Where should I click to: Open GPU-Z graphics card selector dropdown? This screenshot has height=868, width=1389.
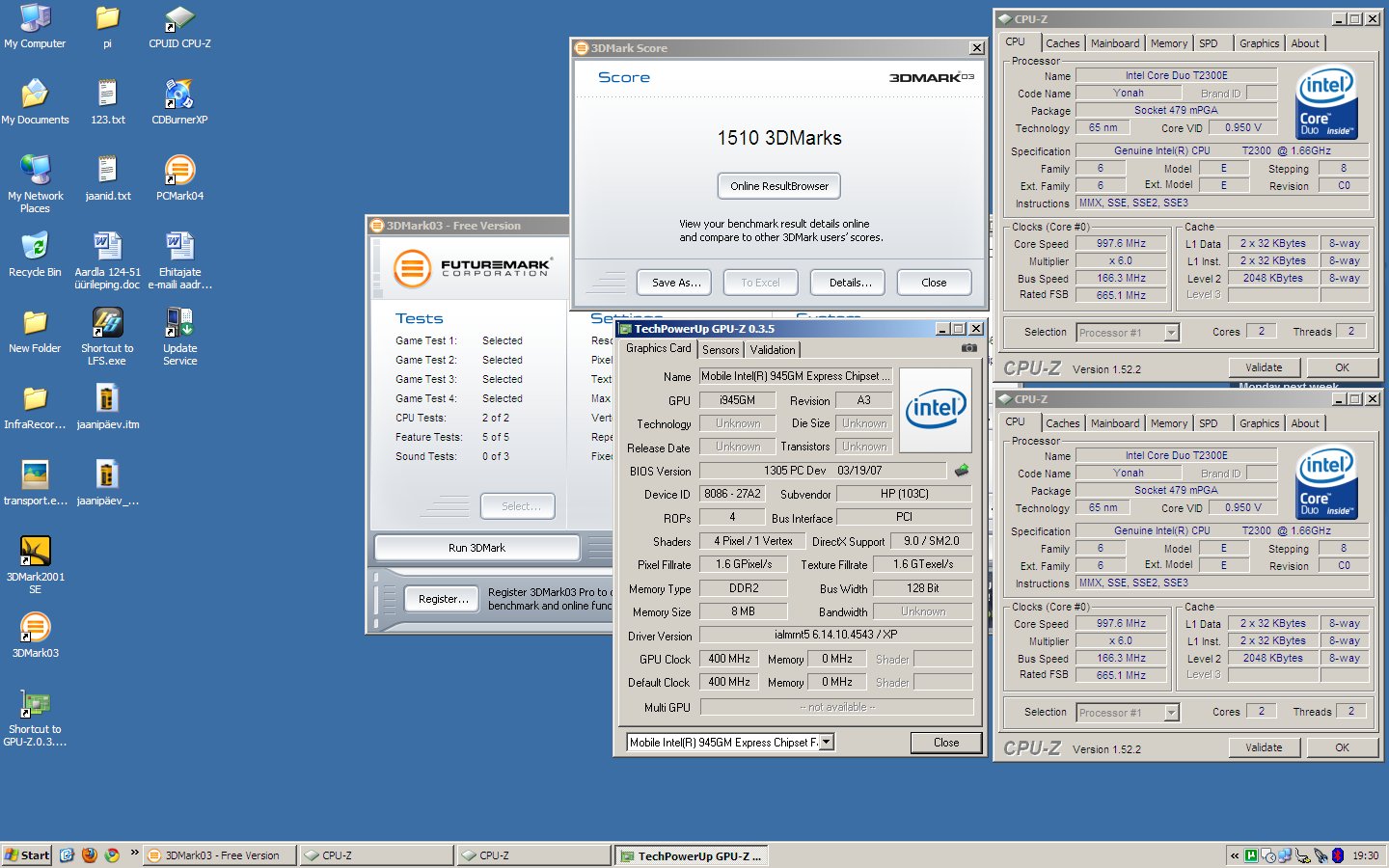(827, 742)
